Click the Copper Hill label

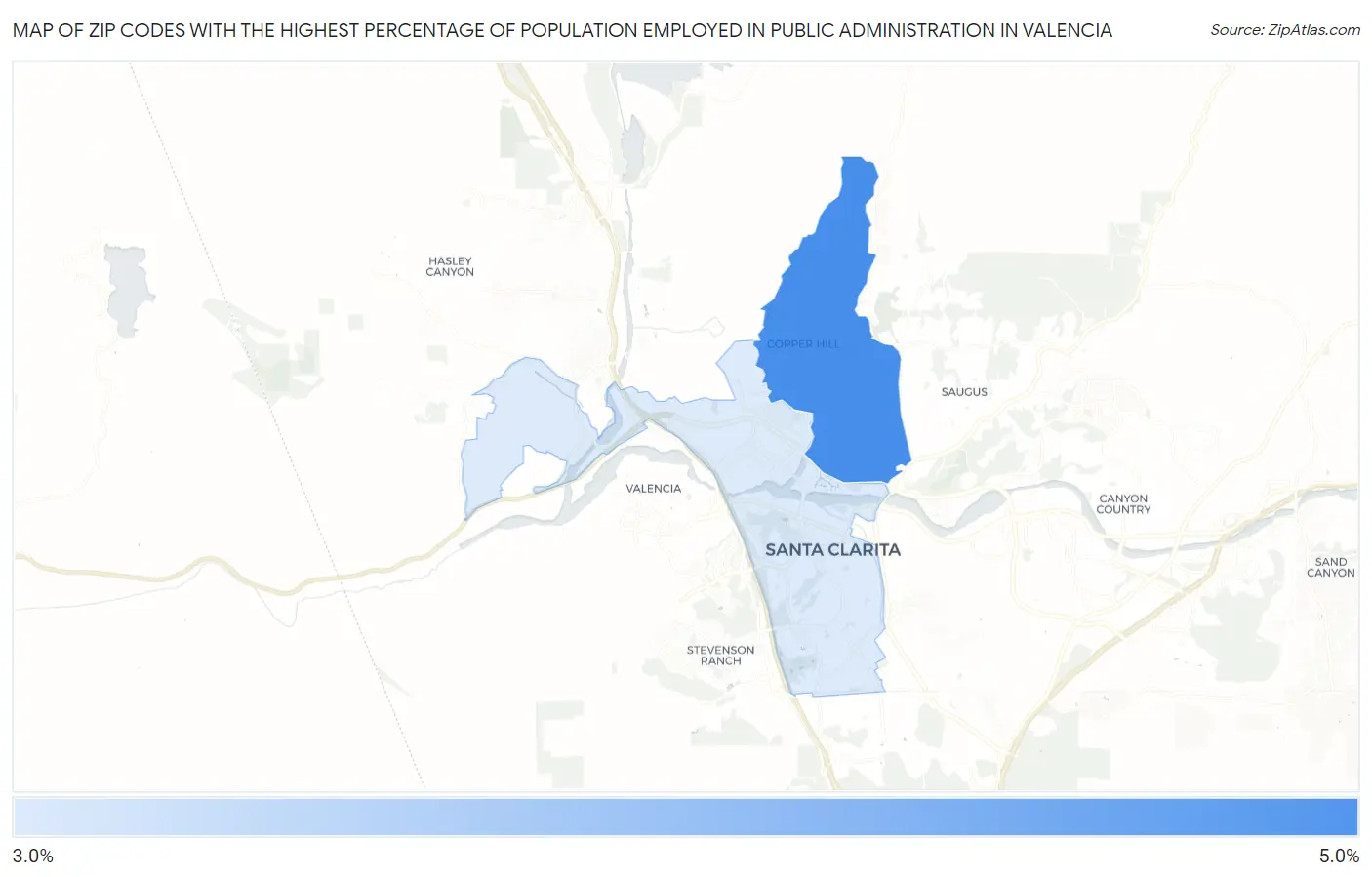(803, 344)
